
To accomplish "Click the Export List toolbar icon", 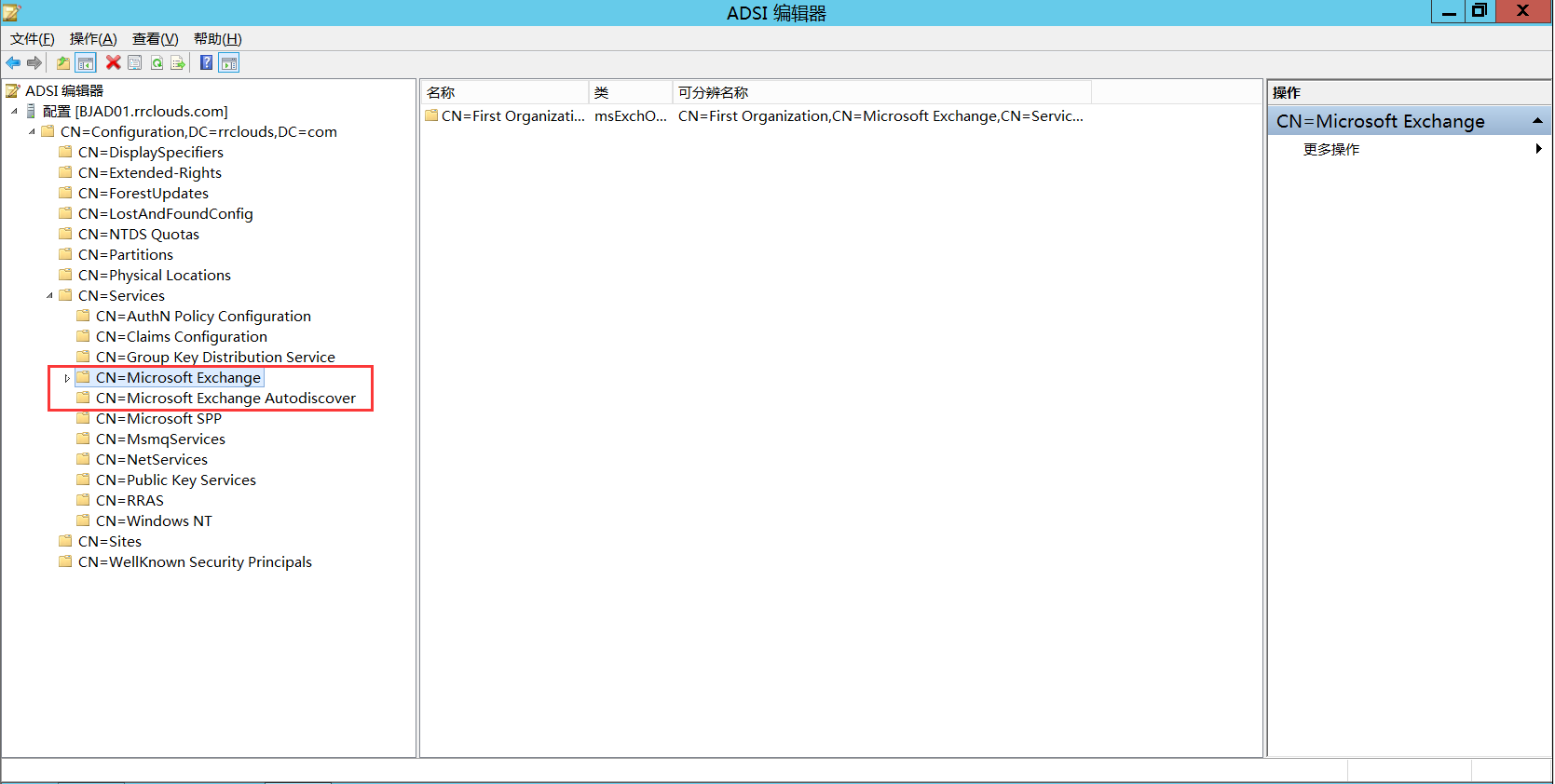I will tap(178, 62).
